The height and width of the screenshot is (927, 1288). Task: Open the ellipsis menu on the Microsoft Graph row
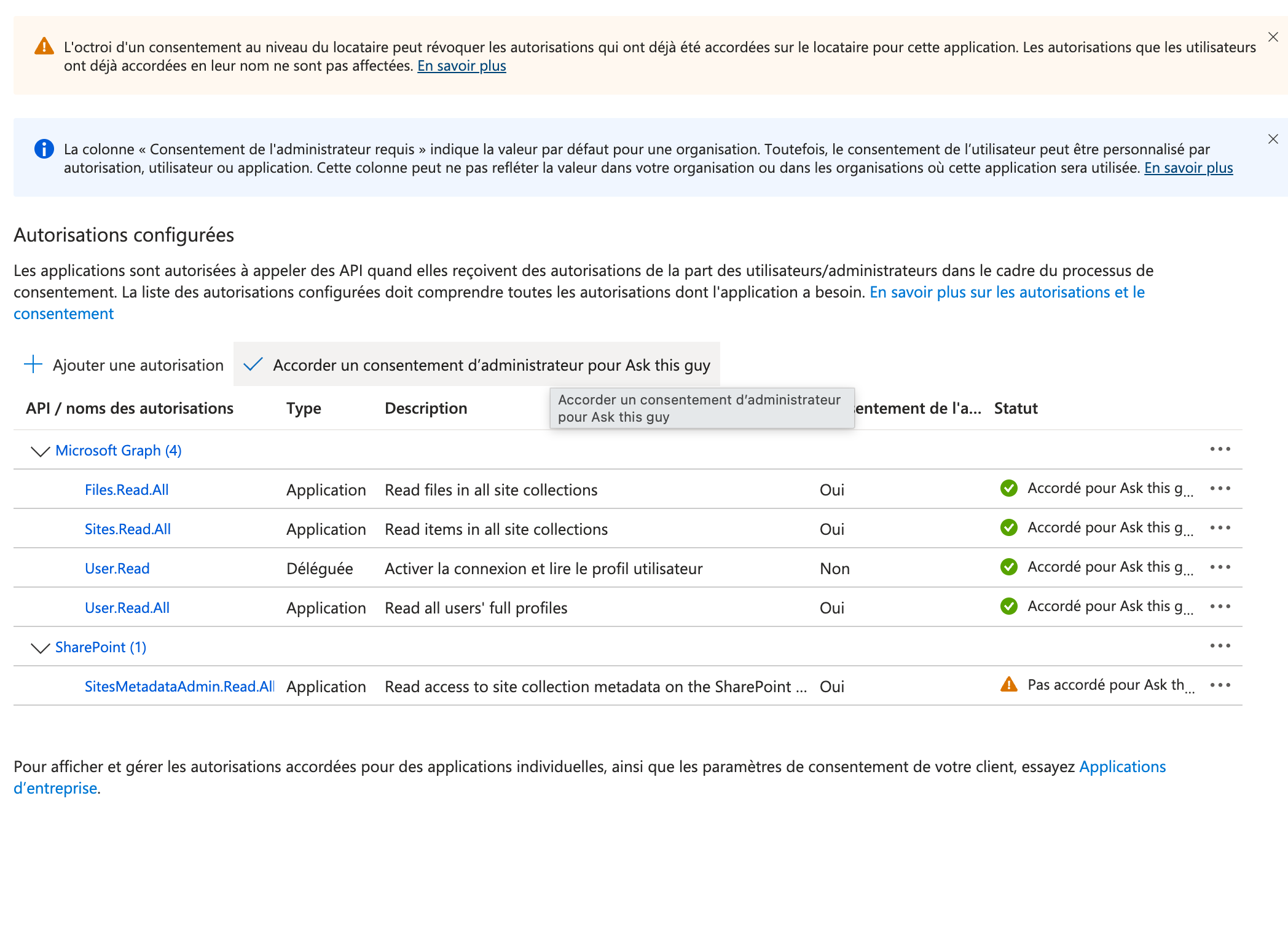pos(1220,449)
